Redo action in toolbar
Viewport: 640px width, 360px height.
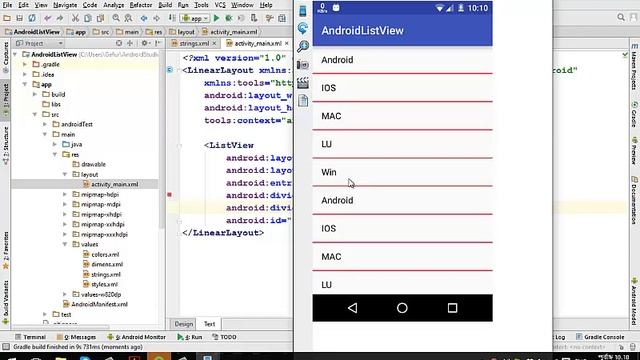[x=60, y=18]
